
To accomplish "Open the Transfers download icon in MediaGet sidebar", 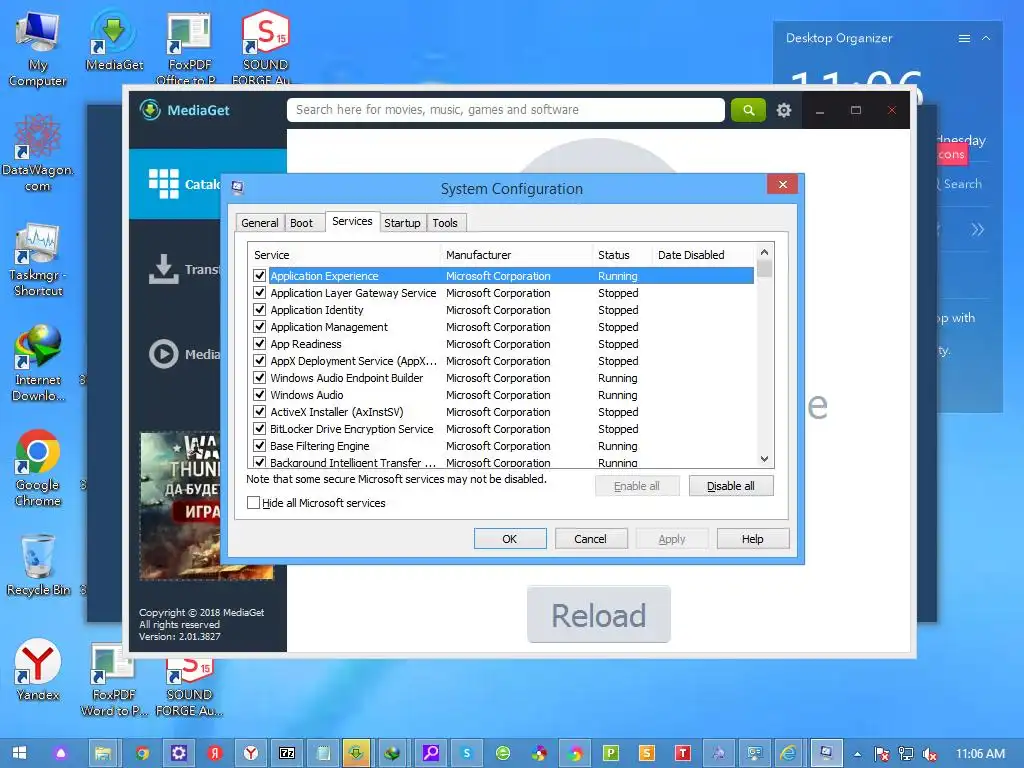I will tap(163, 268).
